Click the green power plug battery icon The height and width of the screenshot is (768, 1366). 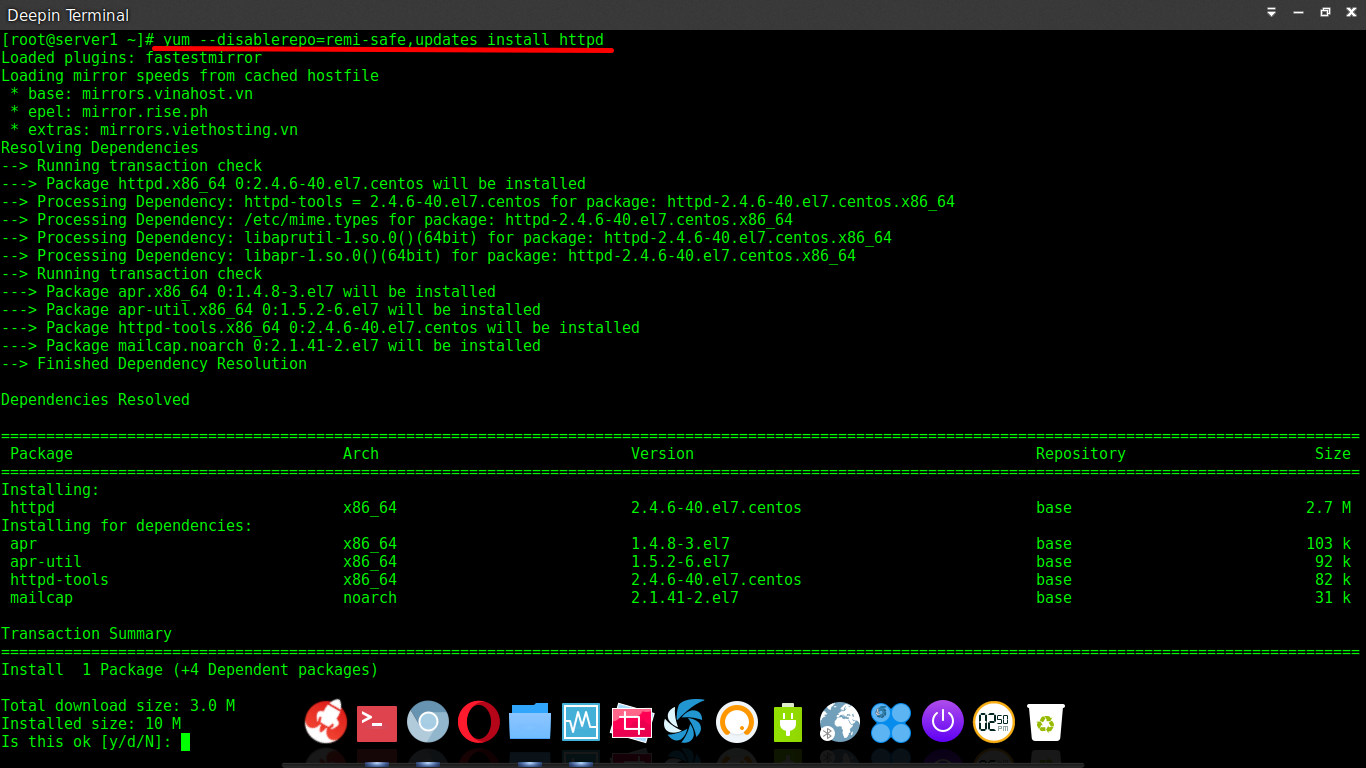click(787, 721)
